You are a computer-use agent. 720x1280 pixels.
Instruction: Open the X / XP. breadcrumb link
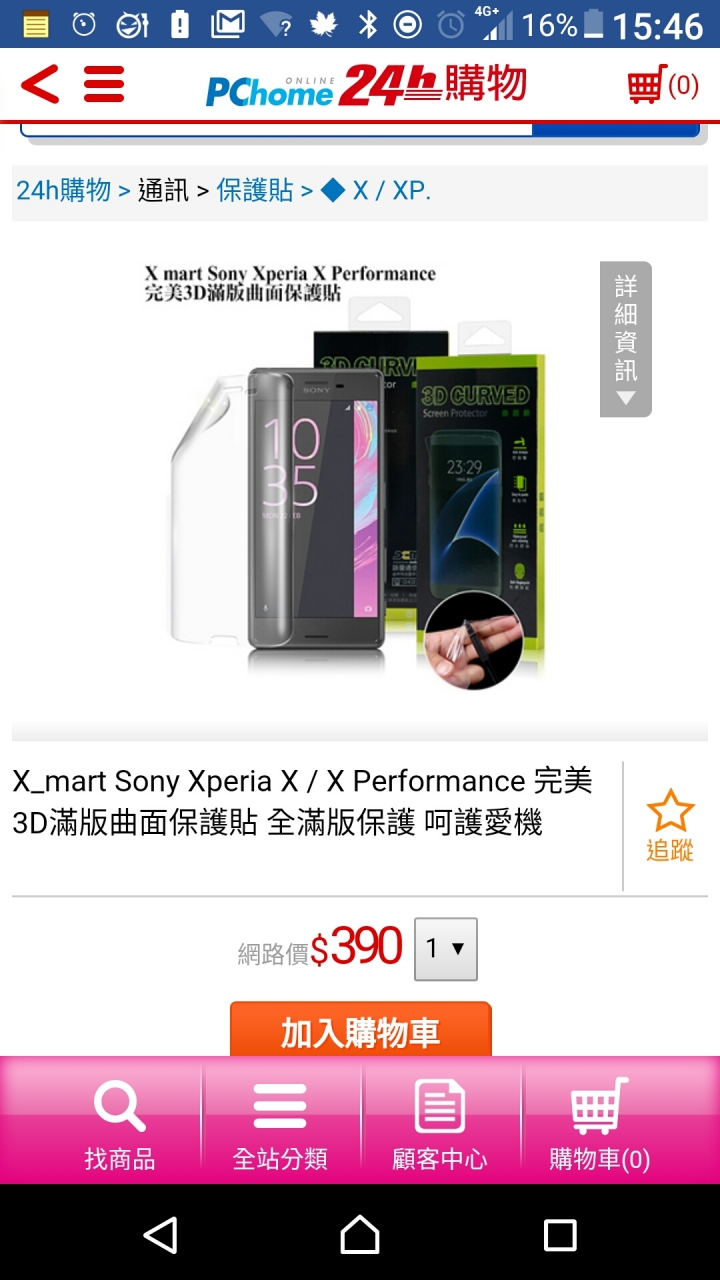pyautogui.click(x=376, y=190)
